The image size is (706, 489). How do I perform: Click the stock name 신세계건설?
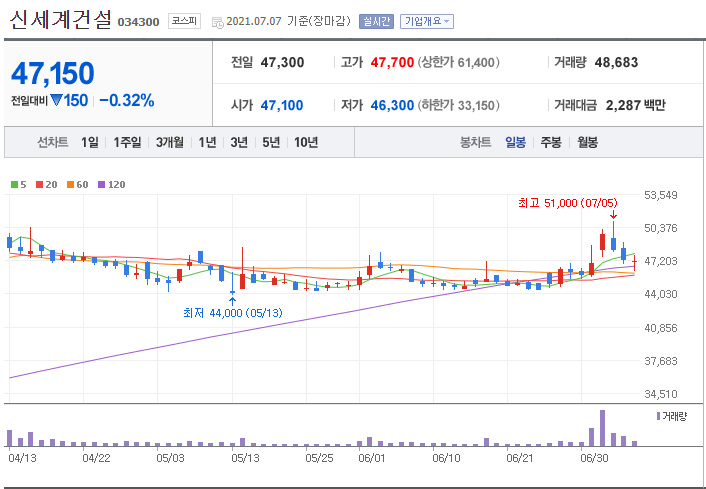(x=60, y=20)
